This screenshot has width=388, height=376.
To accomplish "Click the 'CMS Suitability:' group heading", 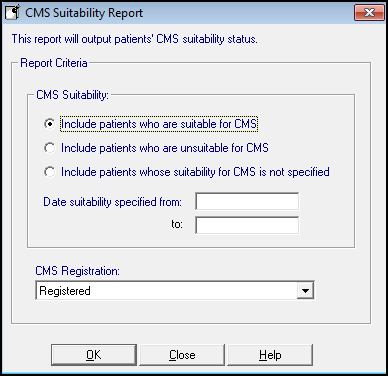I will [72, 95].
